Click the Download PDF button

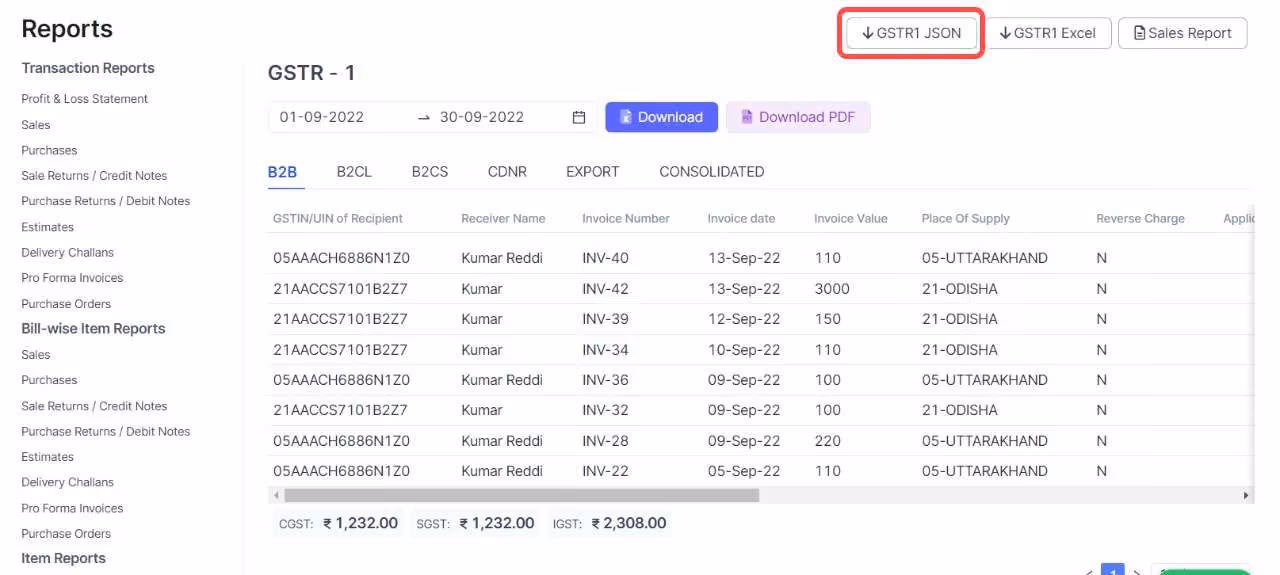(798, 117)
